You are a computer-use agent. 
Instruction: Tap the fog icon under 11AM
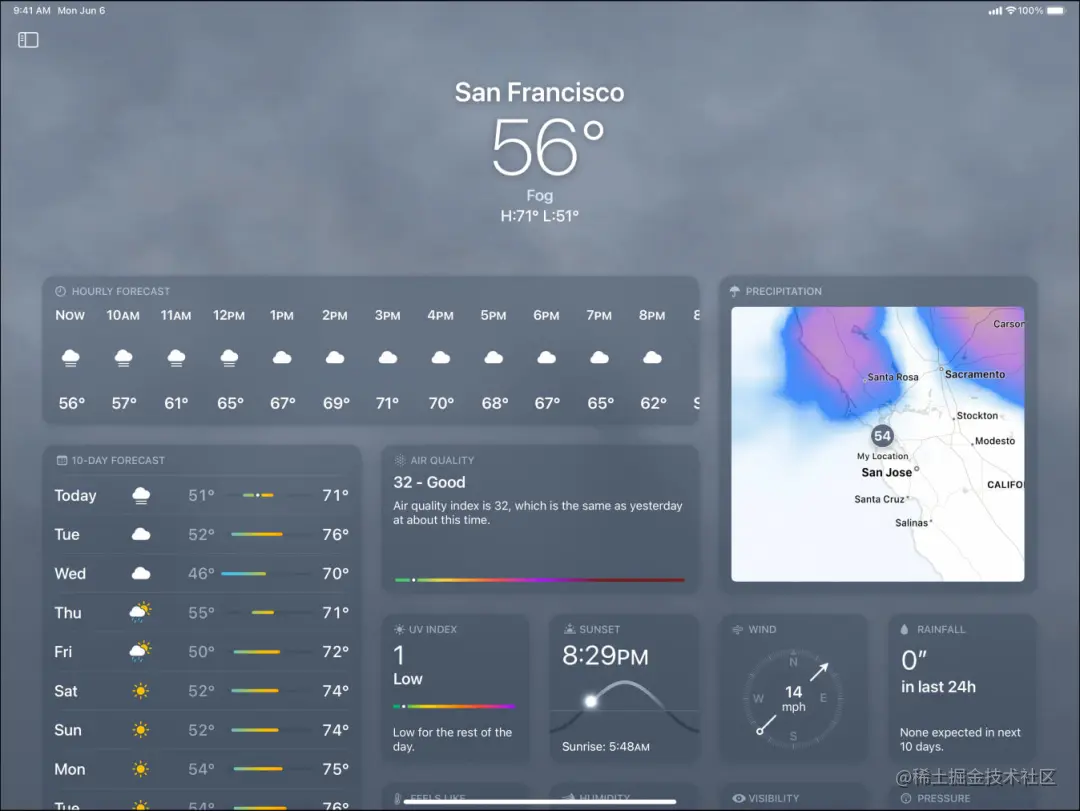(176, 358)
